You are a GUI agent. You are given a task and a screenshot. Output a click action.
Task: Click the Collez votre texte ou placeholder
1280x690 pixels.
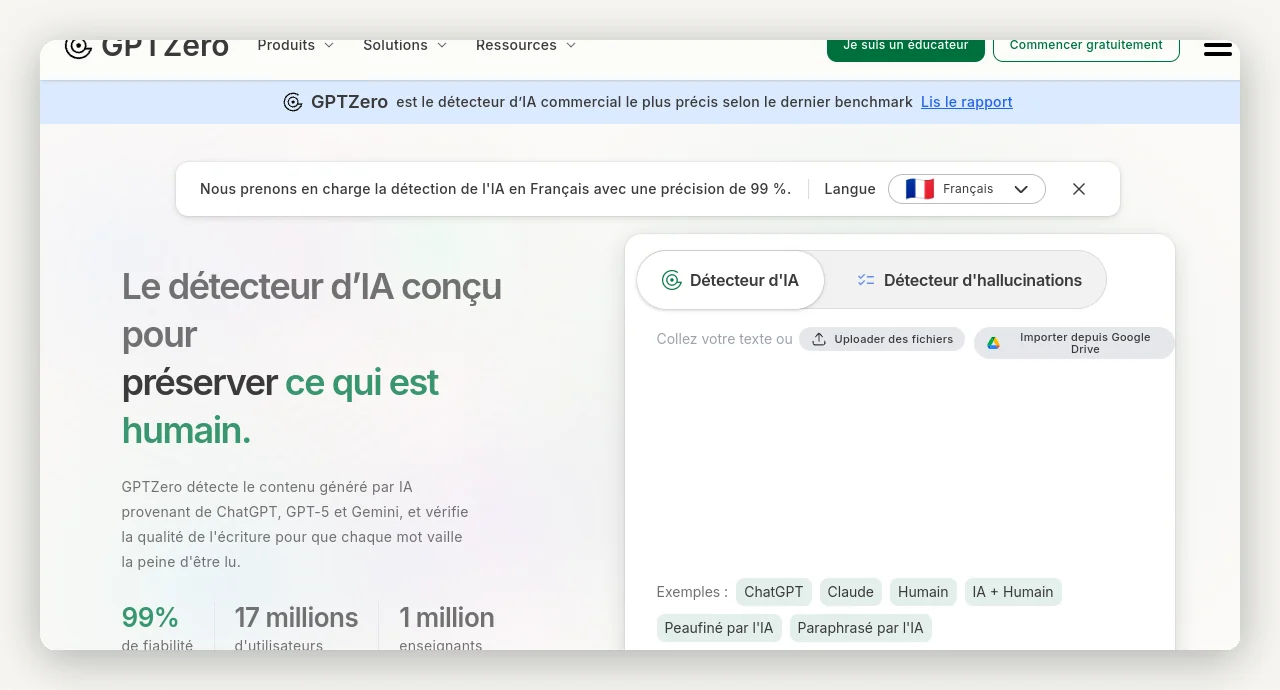point(725,339)
